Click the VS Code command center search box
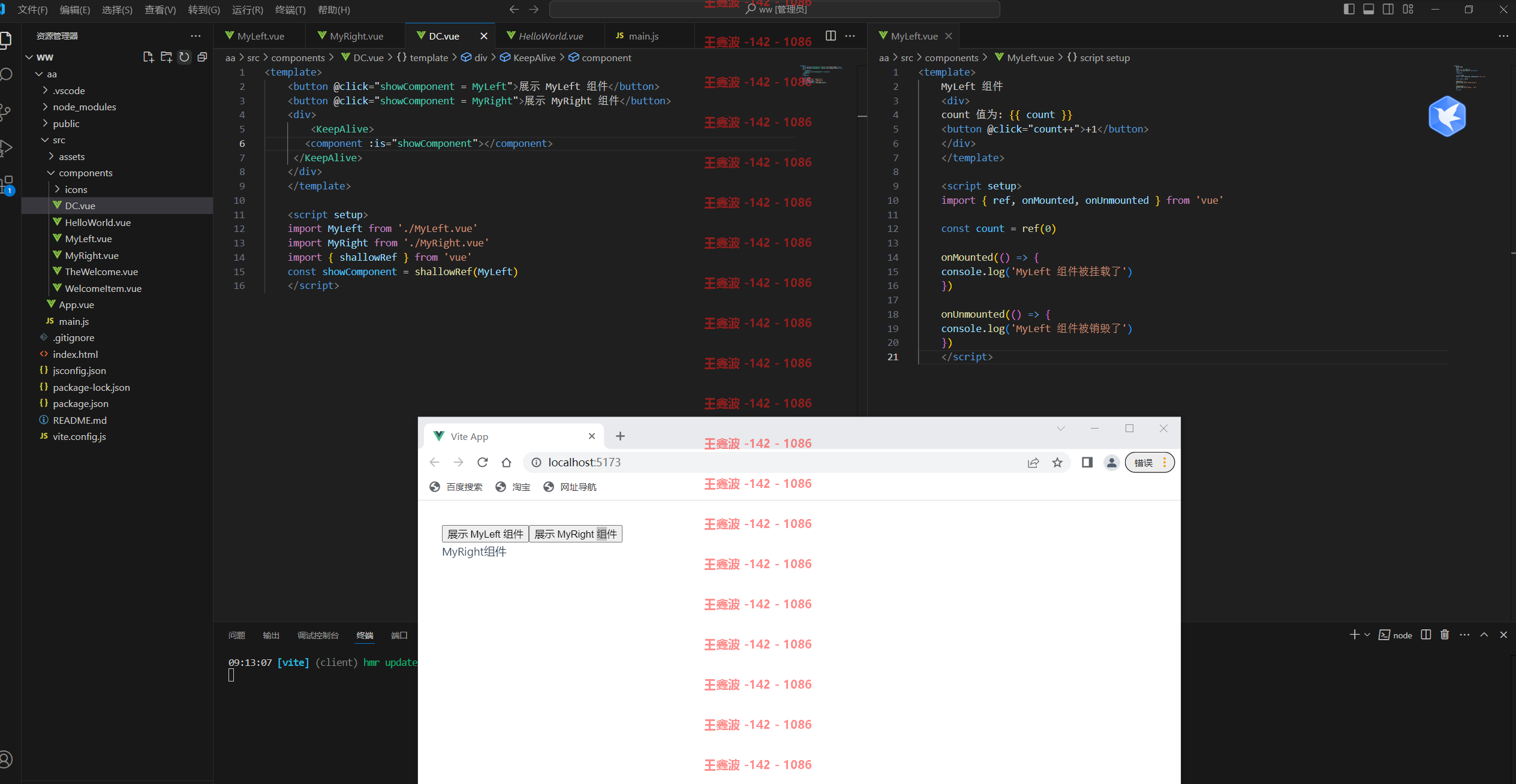The image size is (1516, 784). click(774, 9)
